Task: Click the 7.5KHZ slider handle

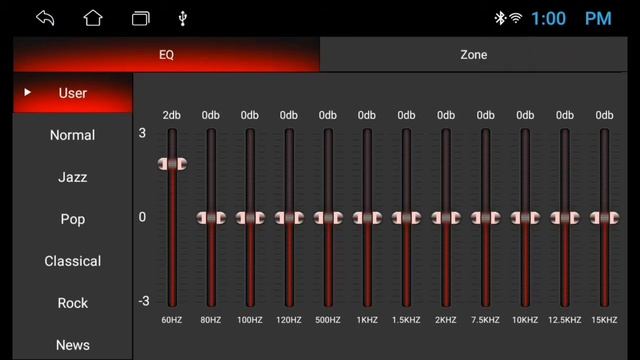Action: pyautogui.click(x=486, y=218)
